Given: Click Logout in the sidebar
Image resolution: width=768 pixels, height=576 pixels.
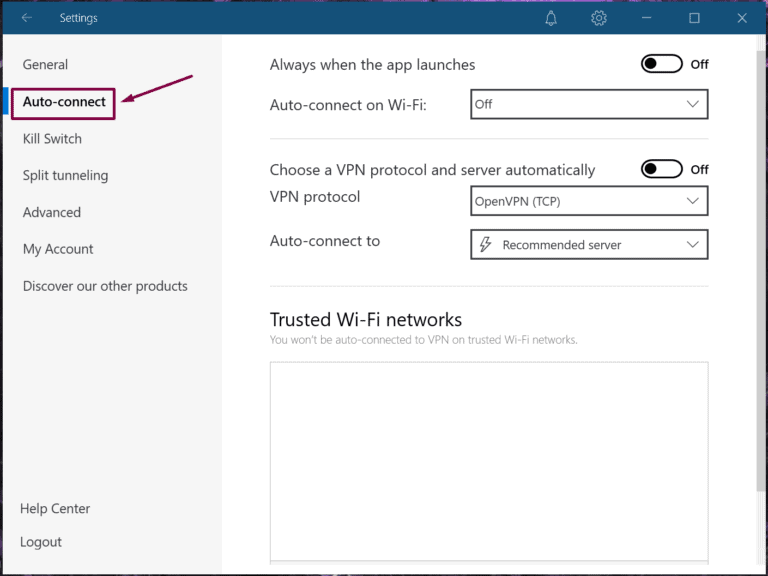Looking at the screenshot, I should coord(41,542).
